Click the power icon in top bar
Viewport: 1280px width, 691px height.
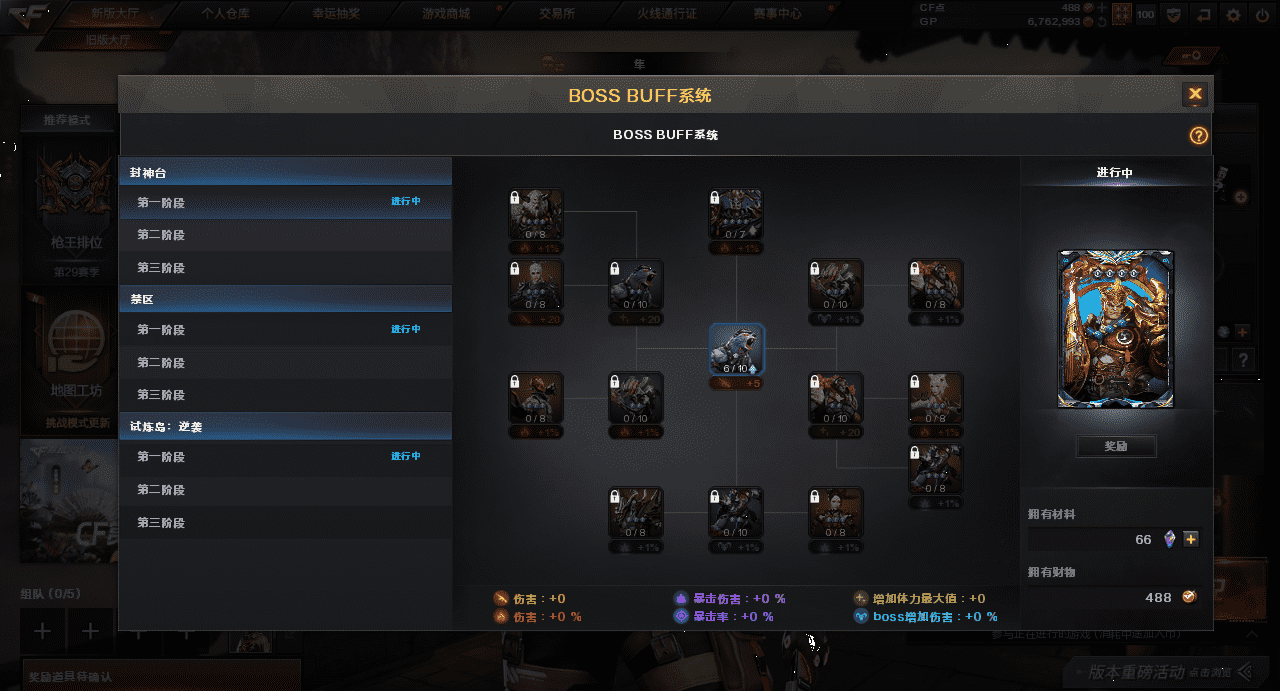(1262, 14)
